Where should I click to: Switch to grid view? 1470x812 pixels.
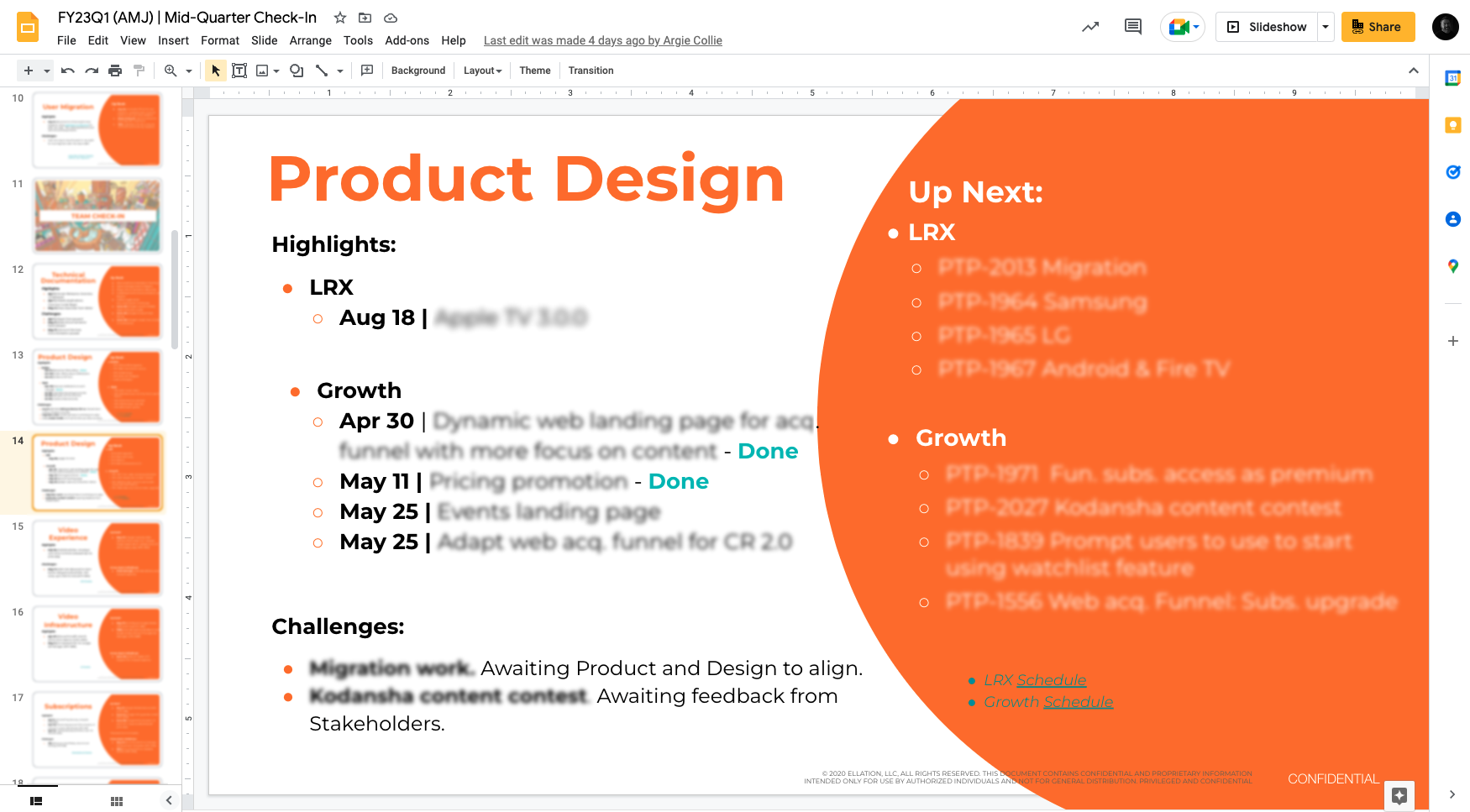117,801
